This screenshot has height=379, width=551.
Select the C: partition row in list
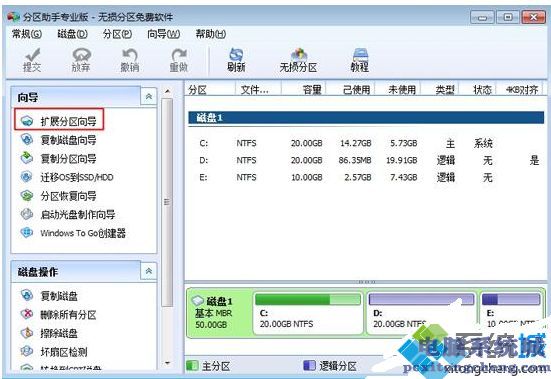pos(365,143)
